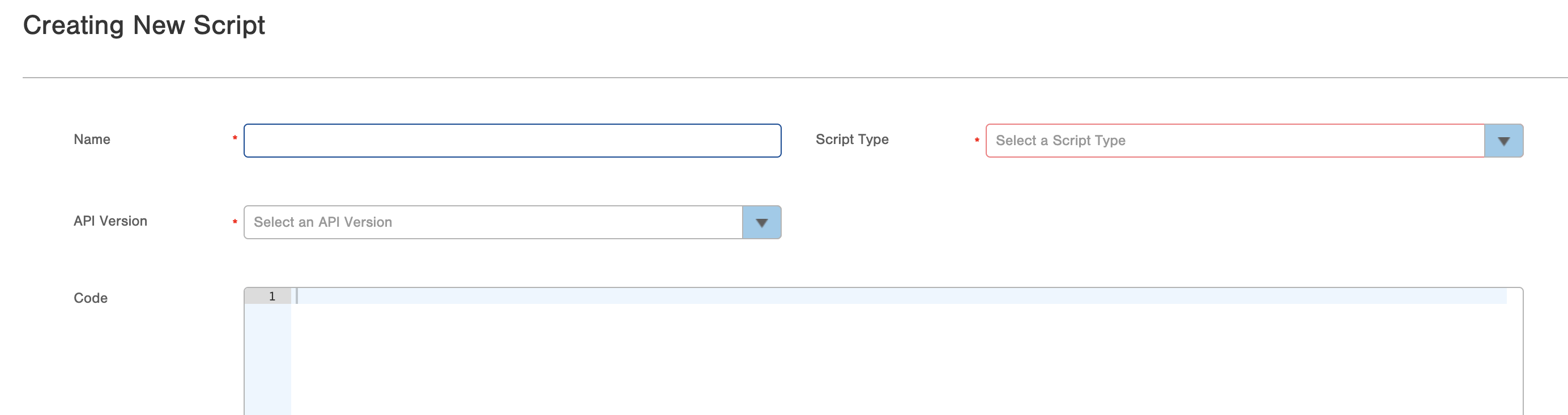Click the 'Select a Script Type' field
The width and height of the screenshot is (1568, 415).
(x=1234, y=141)
